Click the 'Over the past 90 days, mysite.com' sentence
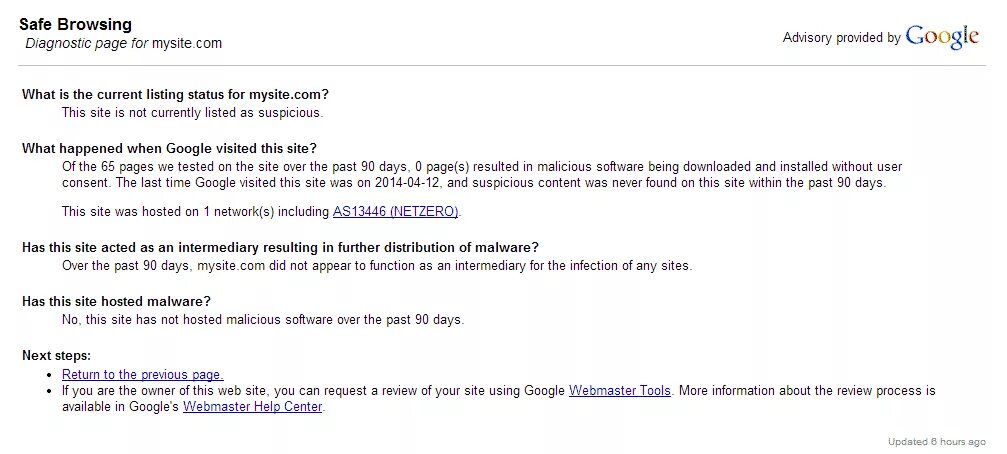The height and width of the screenshot is (454, 1007). coord(377,265)
